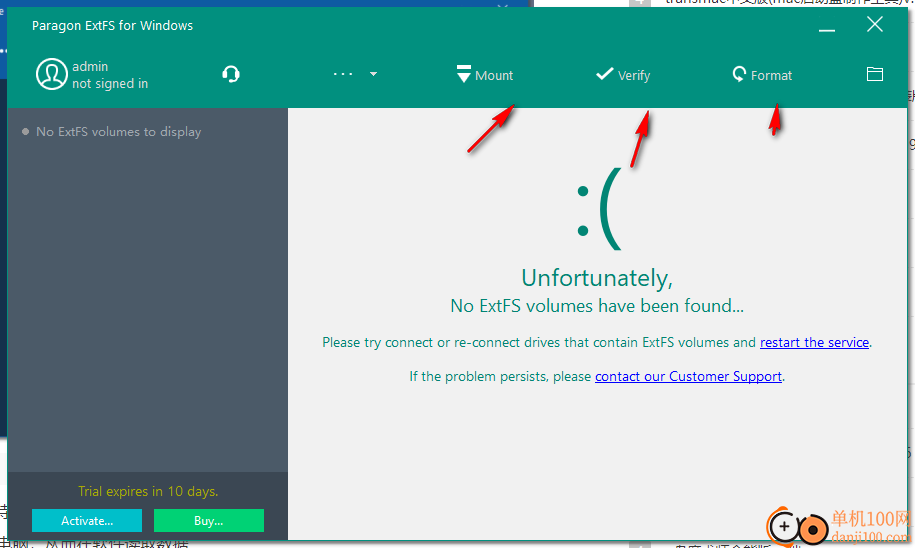Open 'contact our Customer Support' link
The width and height of the screenshot is (915, 548).
(688, 376)
